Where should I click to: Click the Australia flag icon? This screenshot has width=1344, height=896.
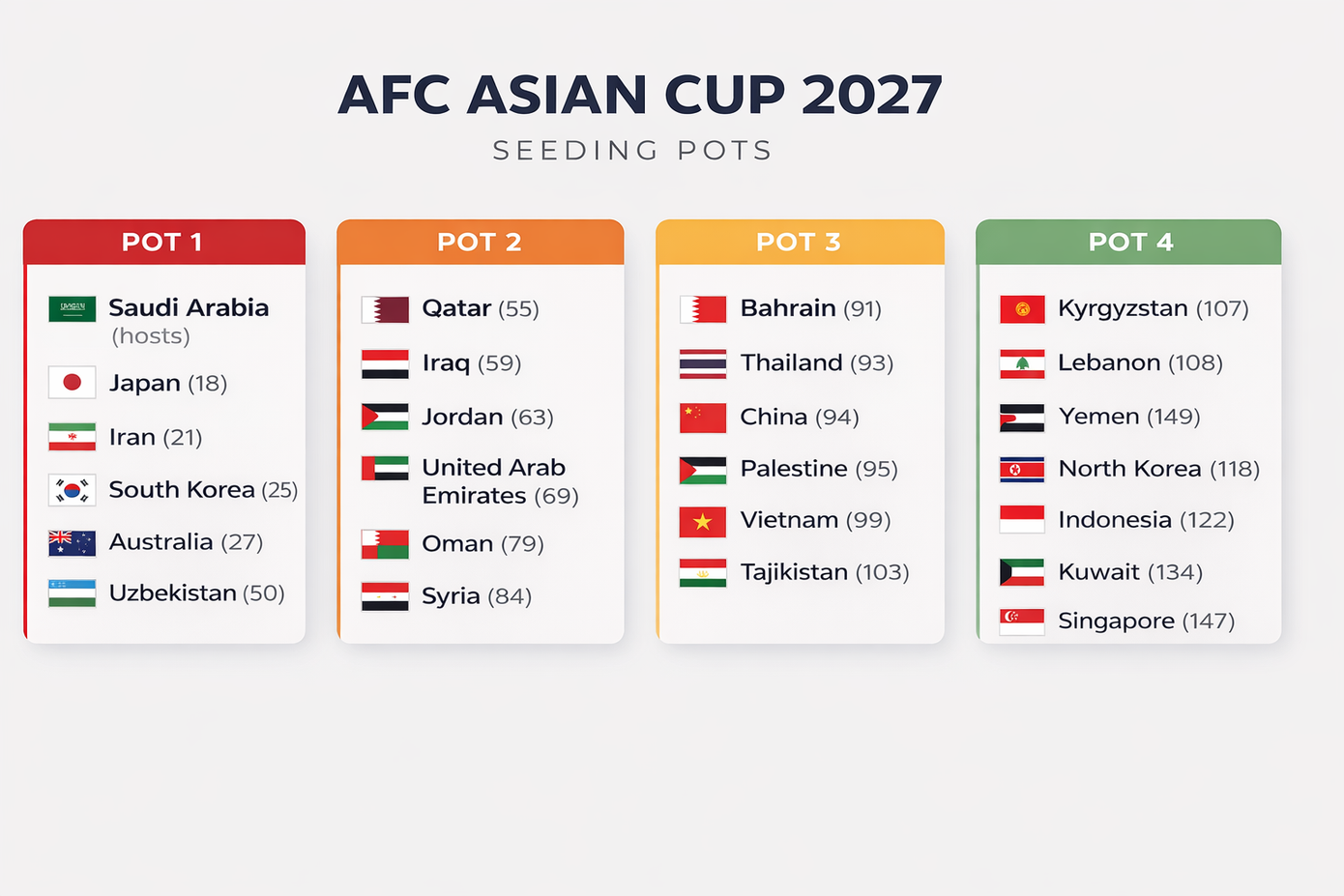click(x=73, y=543)
